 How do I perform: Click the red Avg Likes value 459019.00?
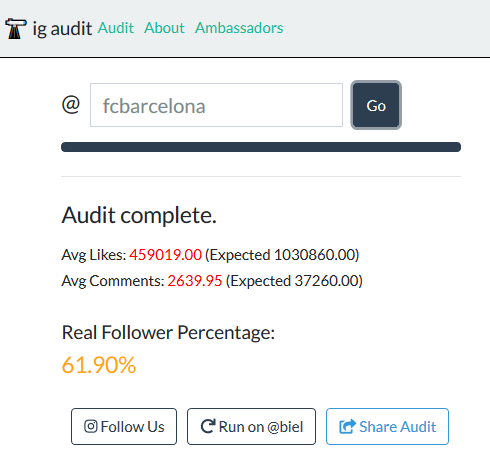tap(165, 255)
